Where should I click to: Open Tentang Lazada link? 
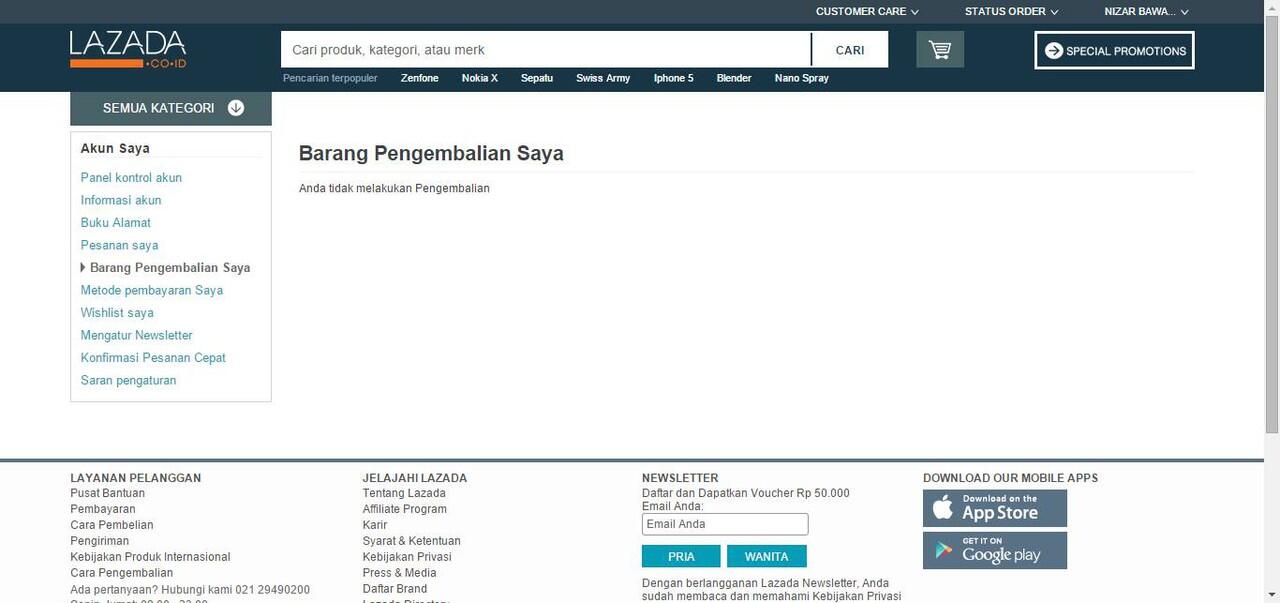pyautogui.click(x=404, y=493)
